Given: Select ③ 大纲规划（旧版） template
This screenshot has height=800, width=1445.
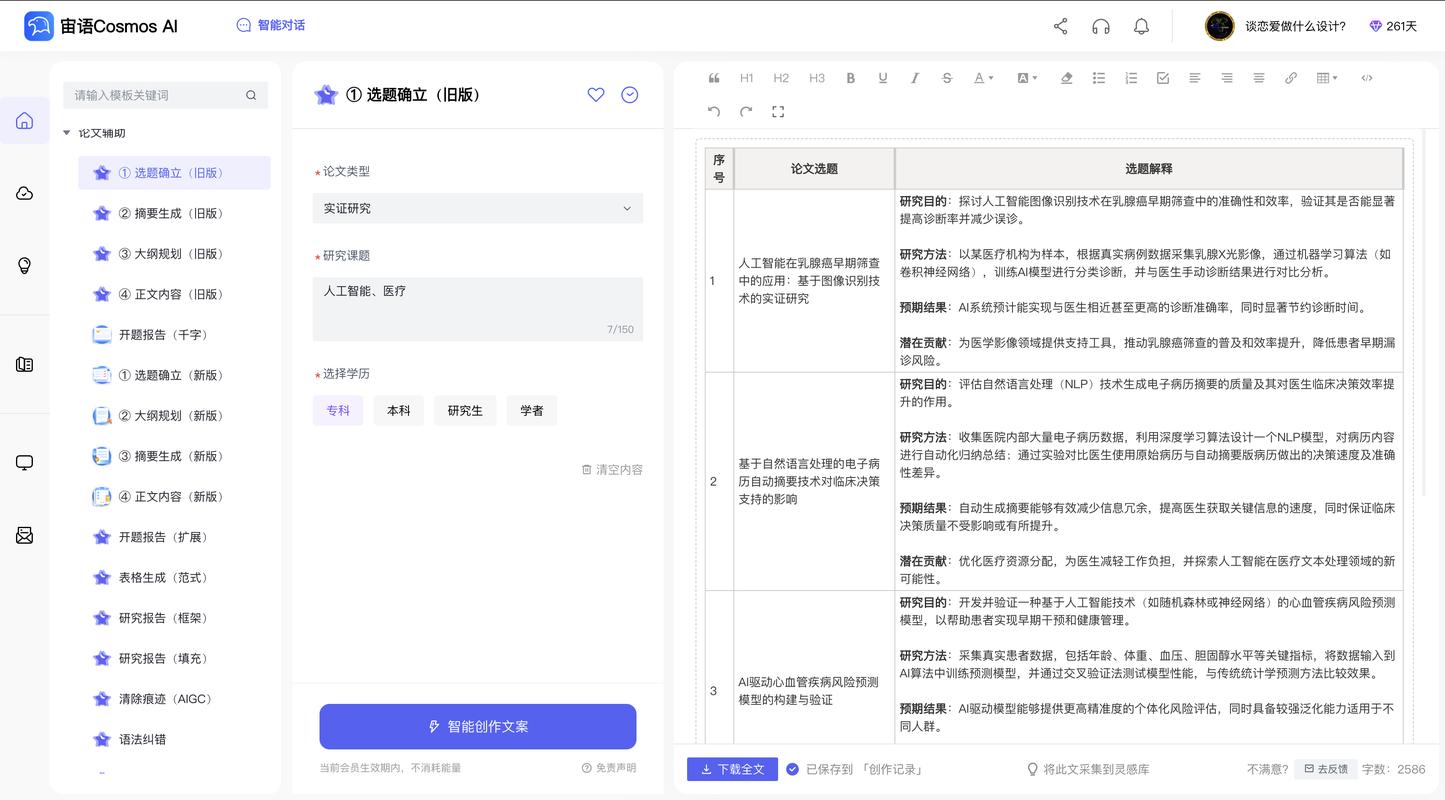Looking at the screenshot, I should (175, 254).
